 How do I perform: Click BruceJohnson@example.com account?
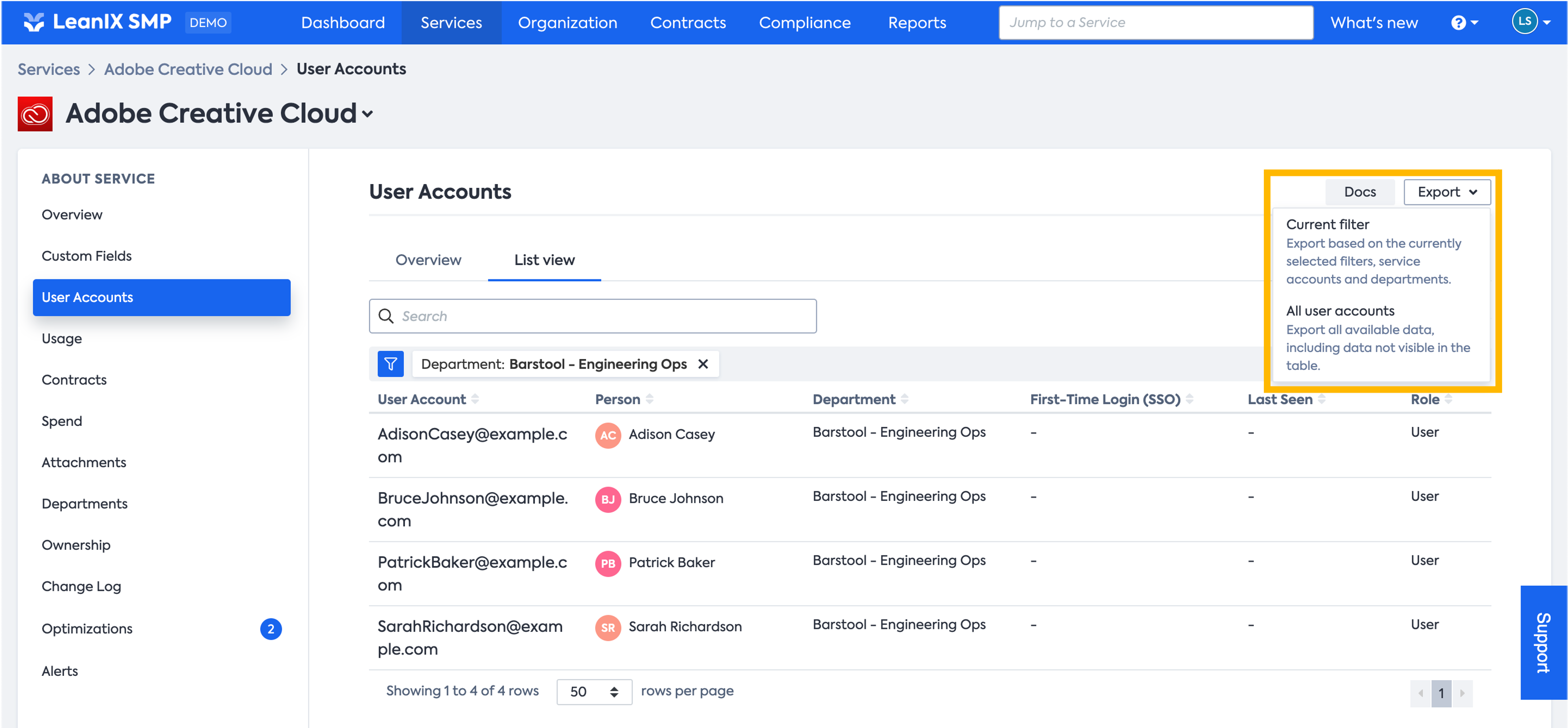click(x=472, y=510)
